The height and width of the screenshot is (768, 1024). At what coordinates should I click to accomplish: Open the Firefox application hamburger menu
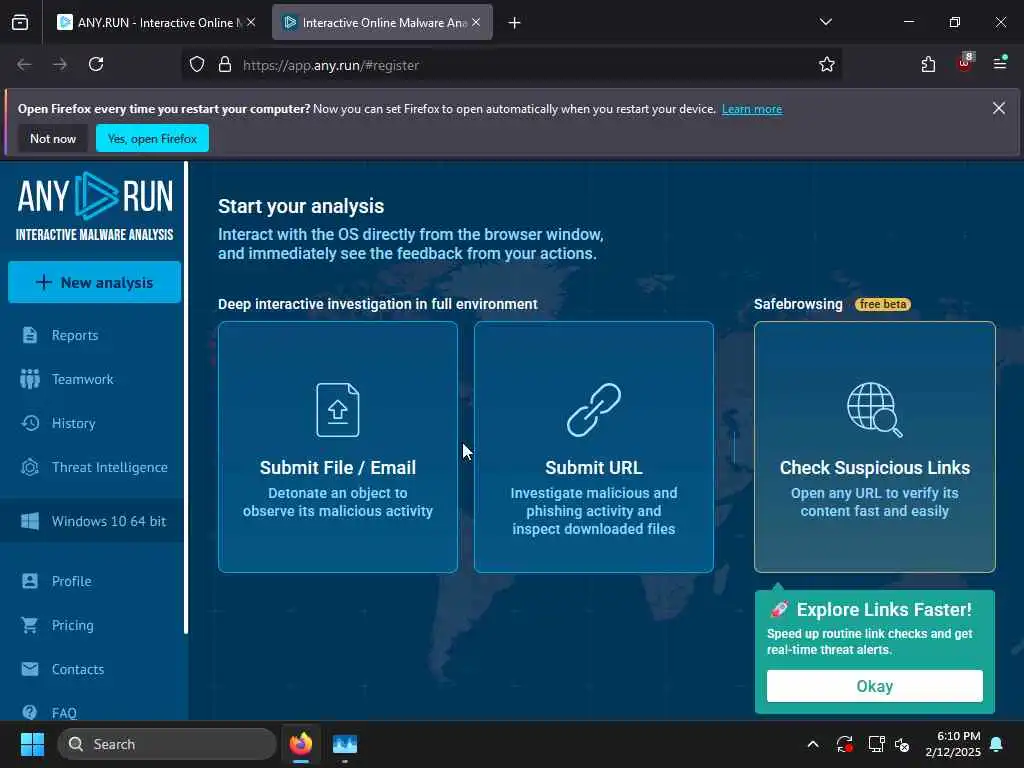(1000, 63)
